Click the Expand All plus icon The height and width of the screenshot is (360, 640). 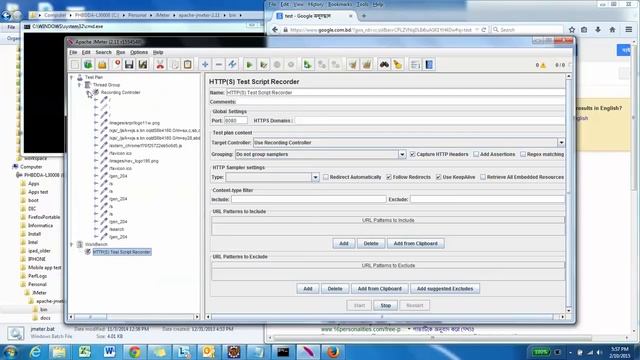205,64
